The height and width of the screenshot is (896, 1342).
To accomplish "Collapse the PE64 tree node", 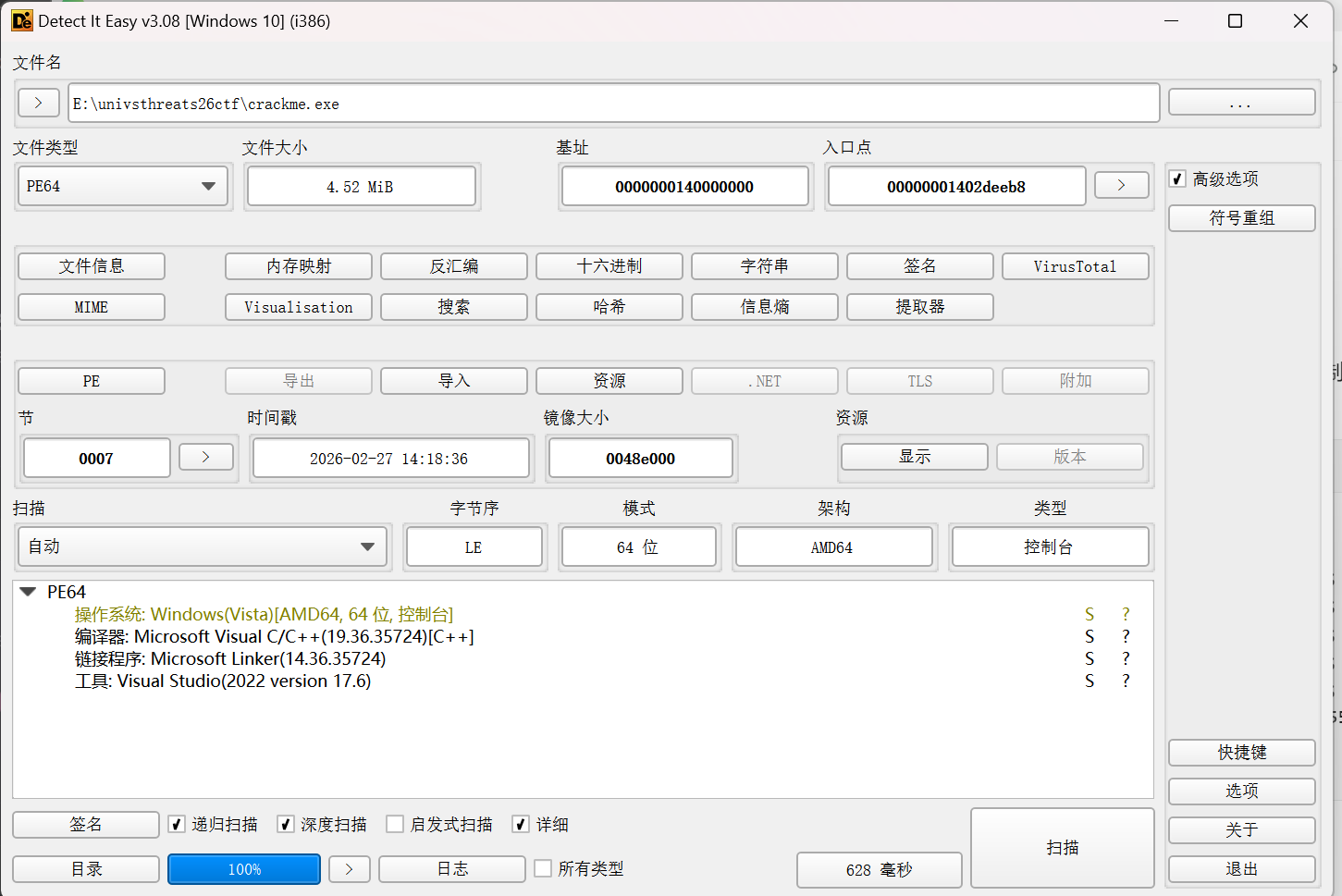I will 28,592.
